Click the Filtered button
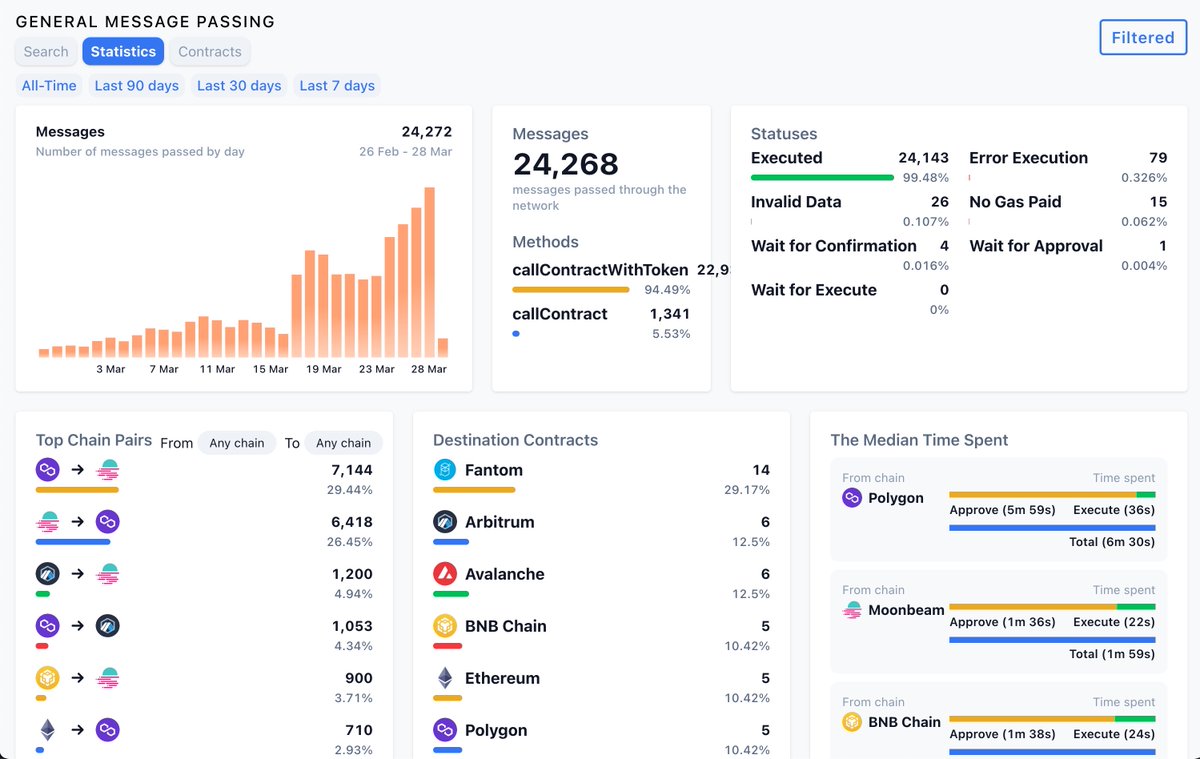This screenshot has height=759, width=1200. point(1143,37)
